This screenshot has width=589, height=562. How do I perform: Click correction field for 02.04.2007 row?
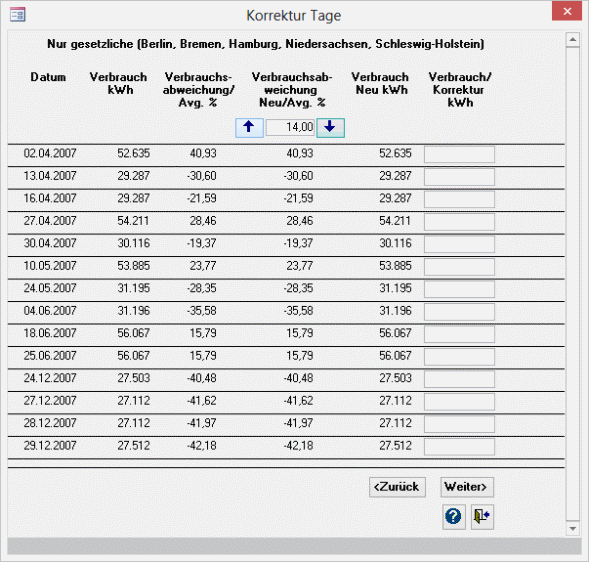pos(459,154)
